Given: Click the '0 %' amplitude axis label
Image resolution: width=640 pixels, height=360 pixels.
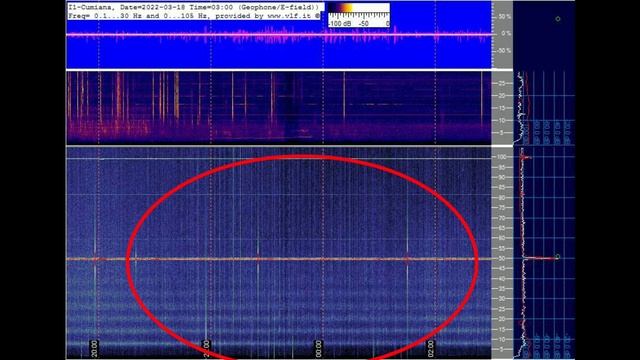Looking at the screenshot, I should 506,33.
